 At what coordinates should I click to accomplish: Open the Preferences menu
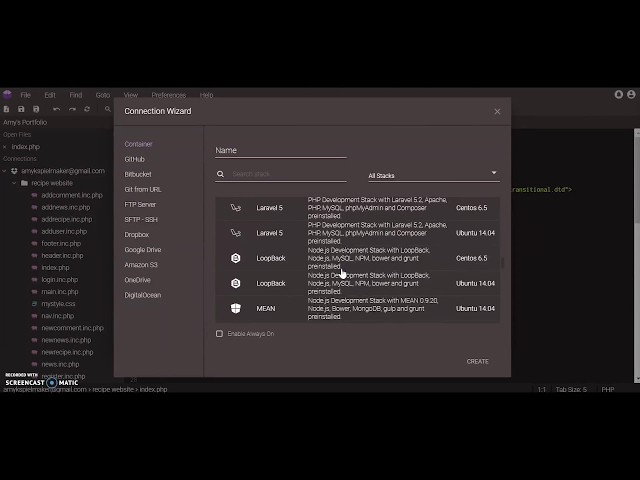pyautogui.click(x=169, y=95)
